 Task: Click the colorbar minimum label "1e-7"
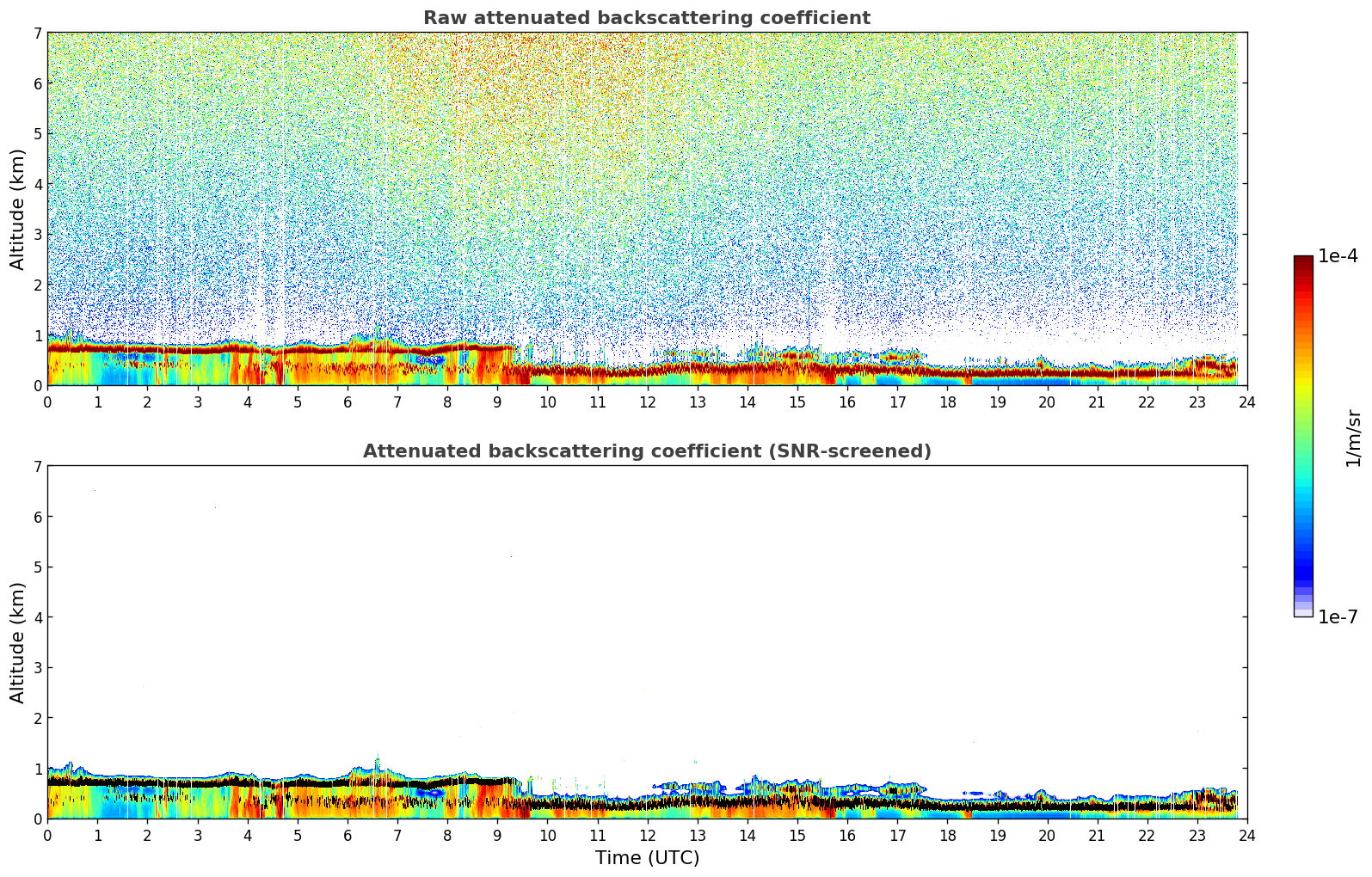pyautogui.click(x=1338, y=616)
